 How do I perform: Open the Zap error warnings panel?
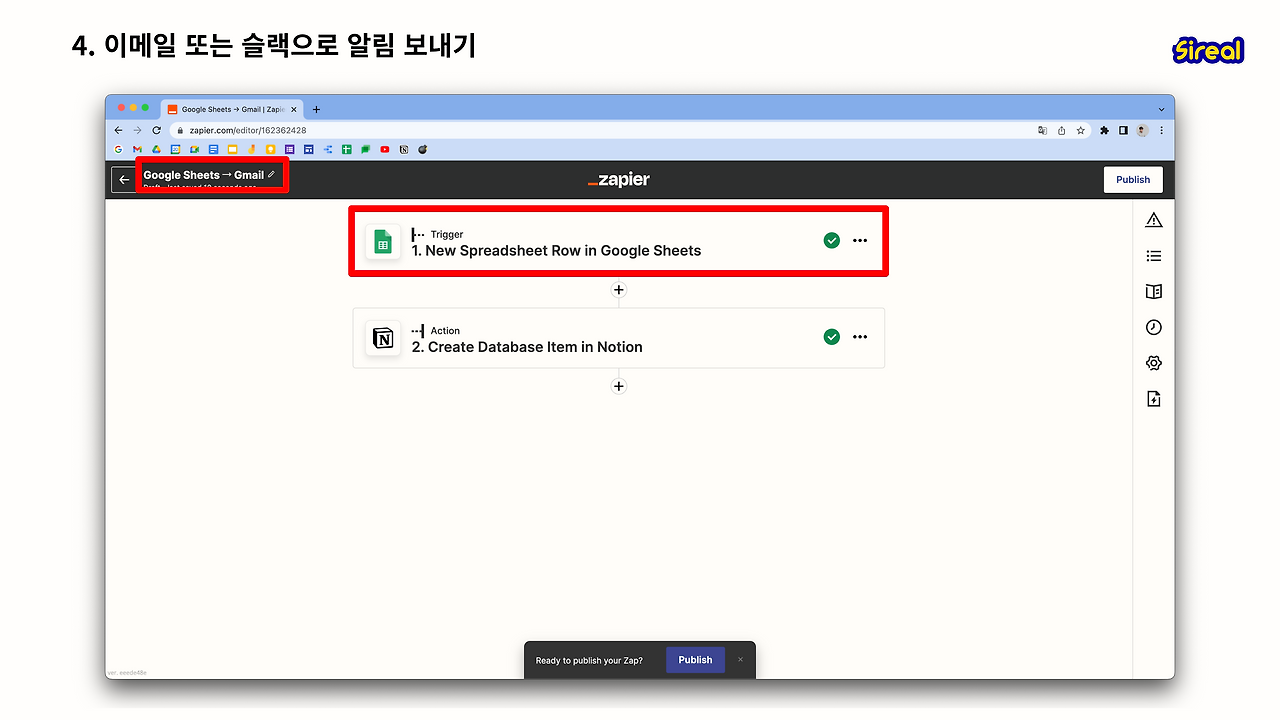pos(1154,220)
